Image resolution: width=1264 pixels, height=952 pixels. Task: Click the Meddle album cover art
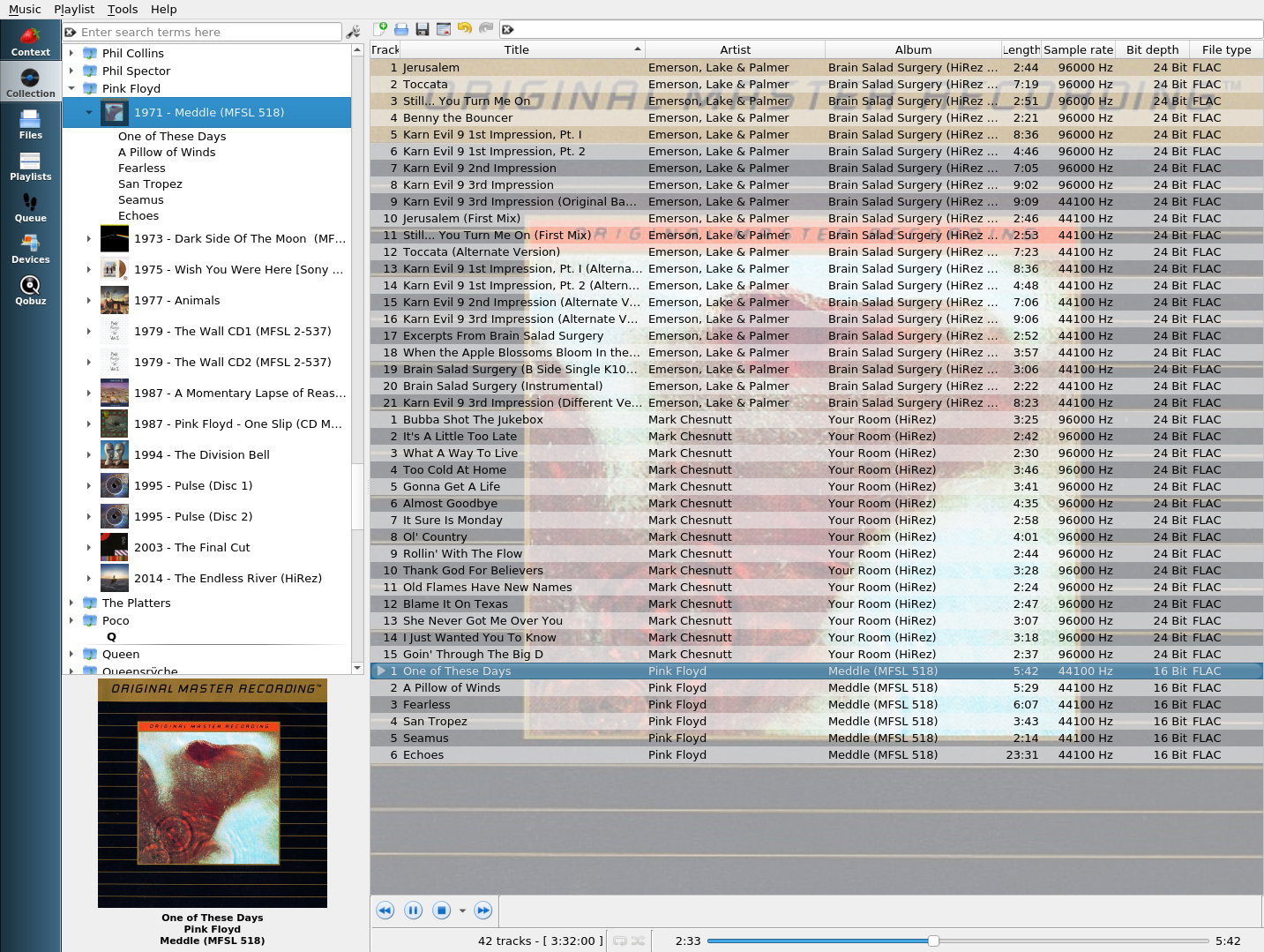point(213,792)
